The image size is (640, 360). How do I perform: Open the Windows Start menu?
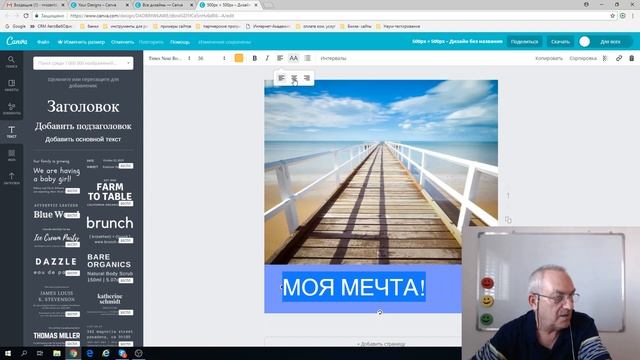8,353
